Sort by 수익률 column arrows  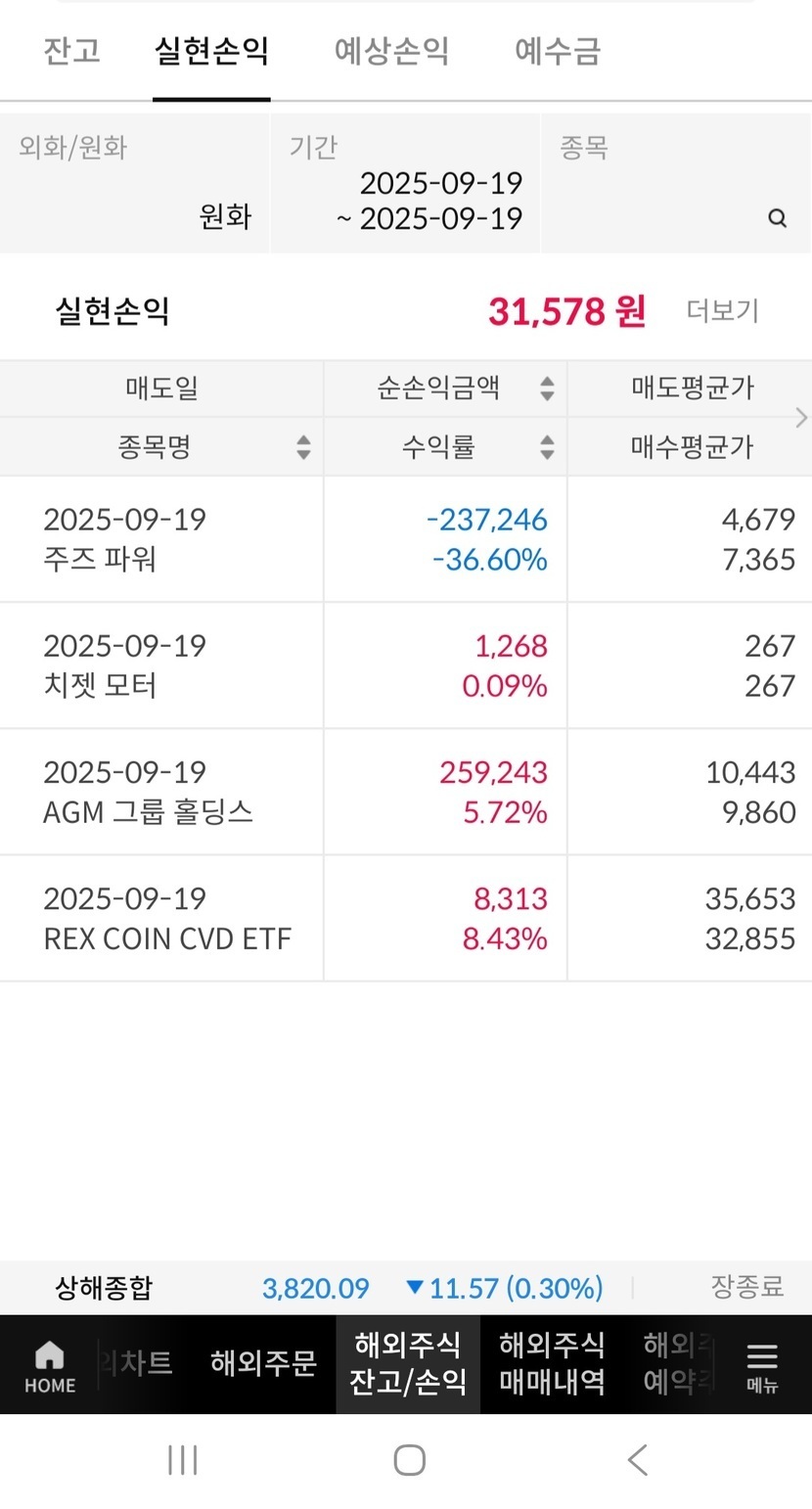(x=547, y=447)
